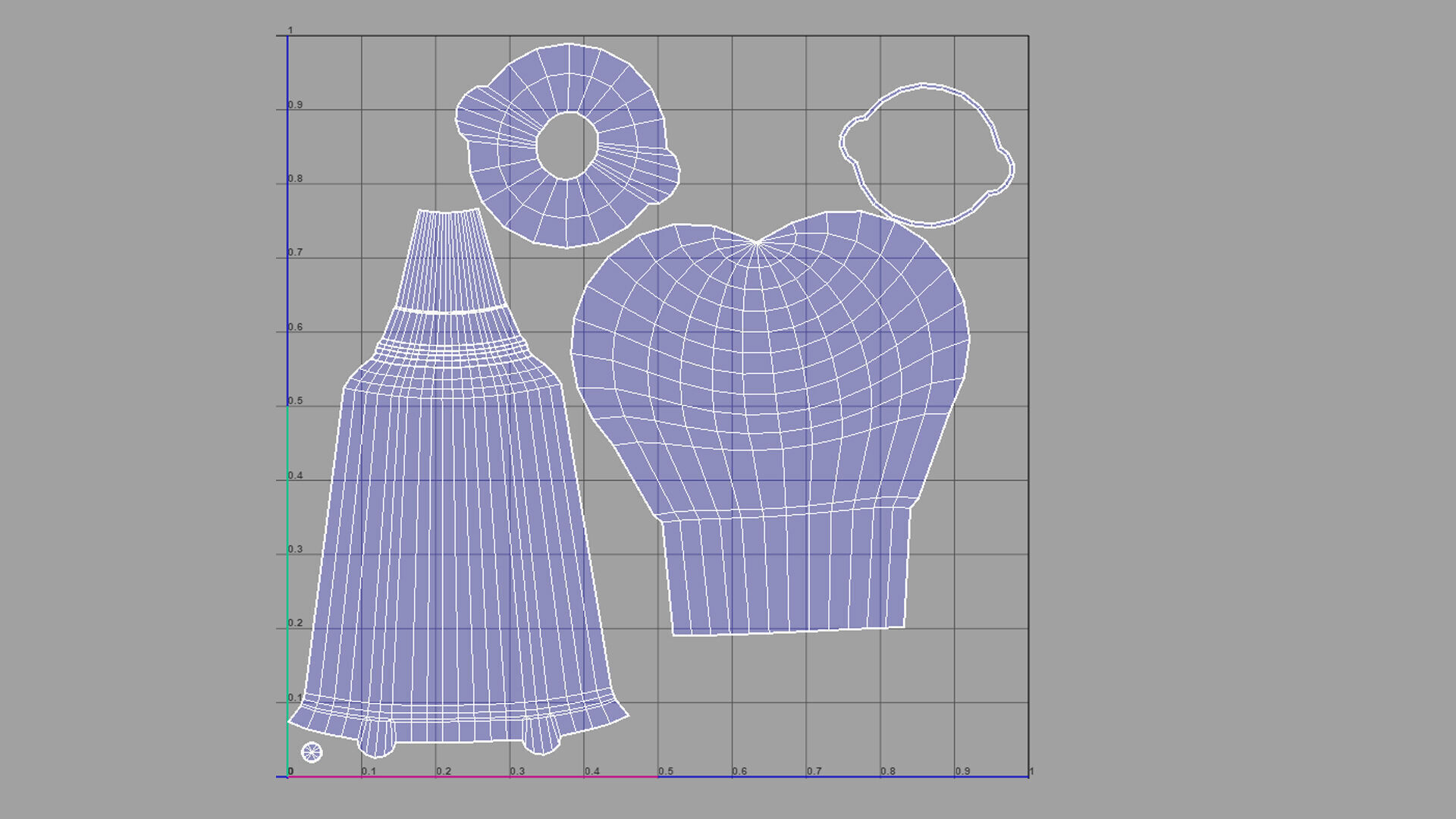The height and width of the screenshot is (819, 1456).
Task: Click the 0.8 label on the horizontal U axis
Action: tap(888, 771)
